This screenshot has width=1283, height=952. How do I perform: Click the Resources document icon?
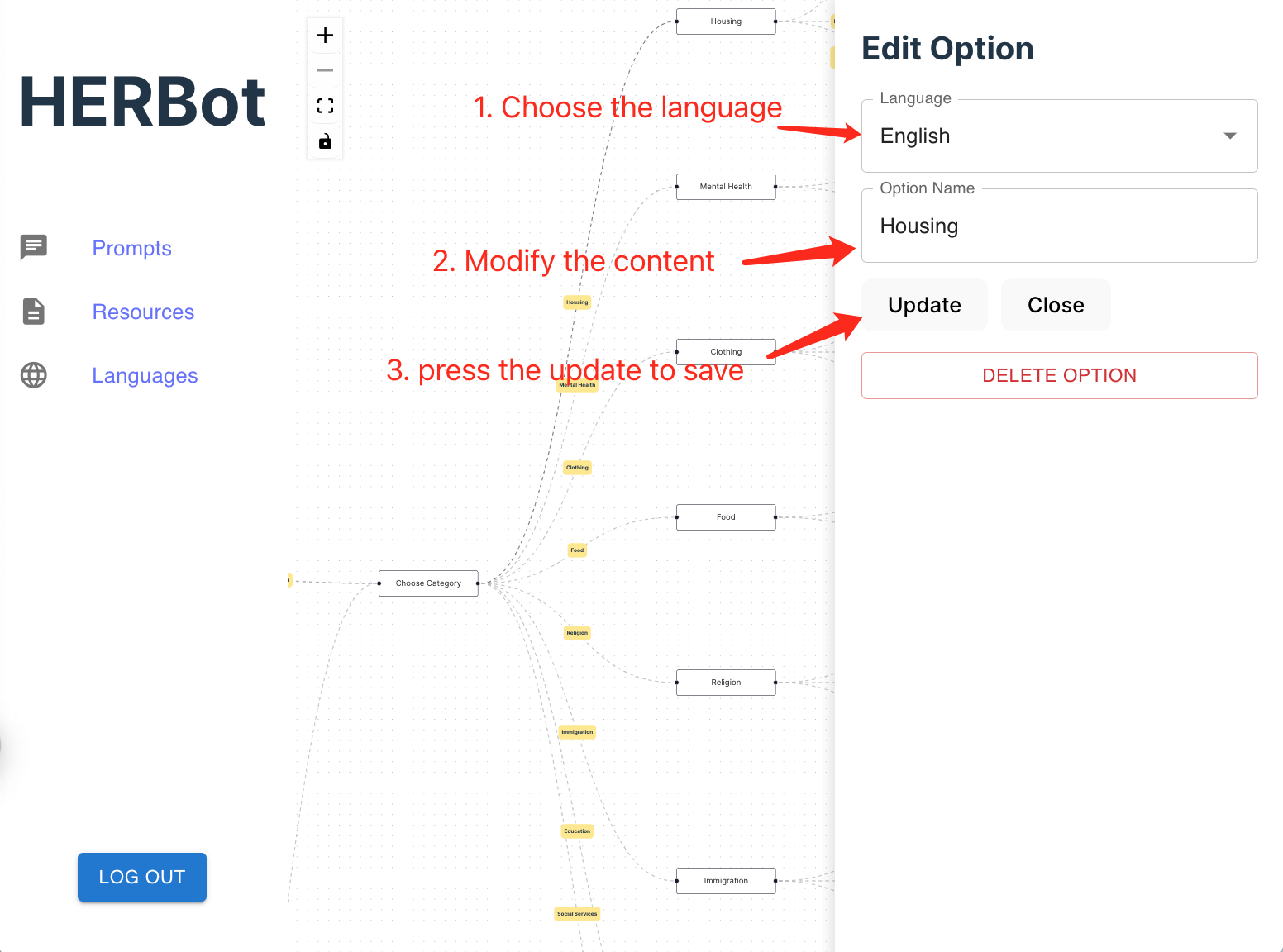[34, 312]
